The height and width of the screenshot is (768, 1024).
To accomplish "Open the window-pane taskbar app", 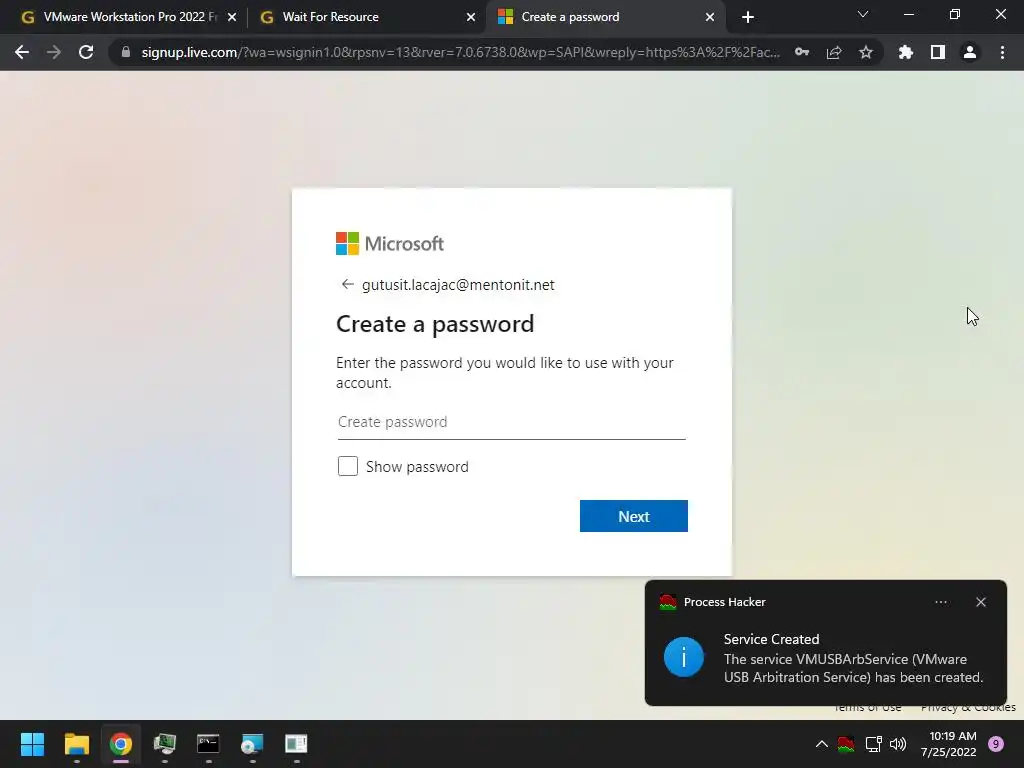I will (296, 744).
